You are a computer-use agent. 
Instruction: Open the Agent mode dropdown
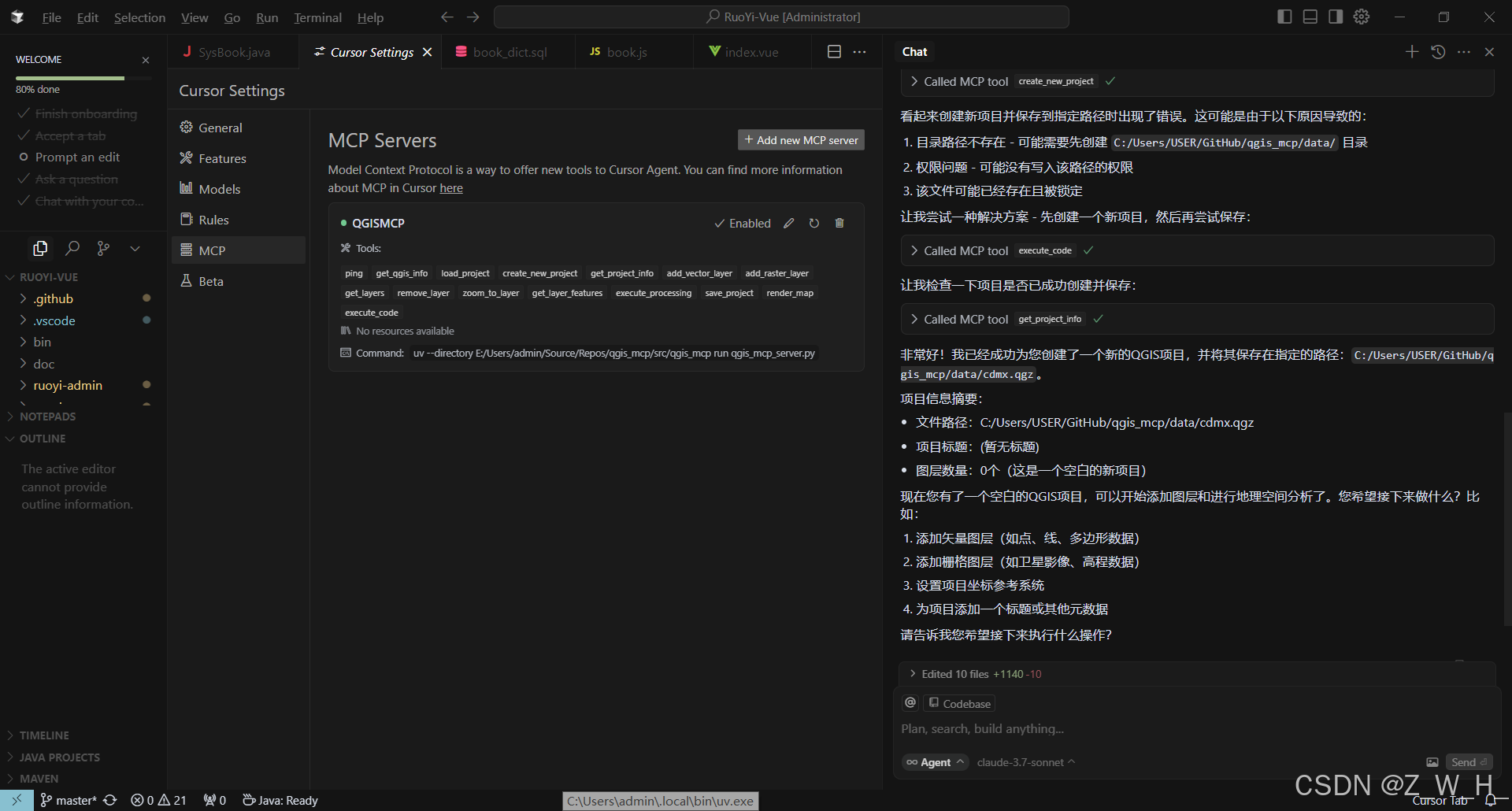[x=935, y=762]
